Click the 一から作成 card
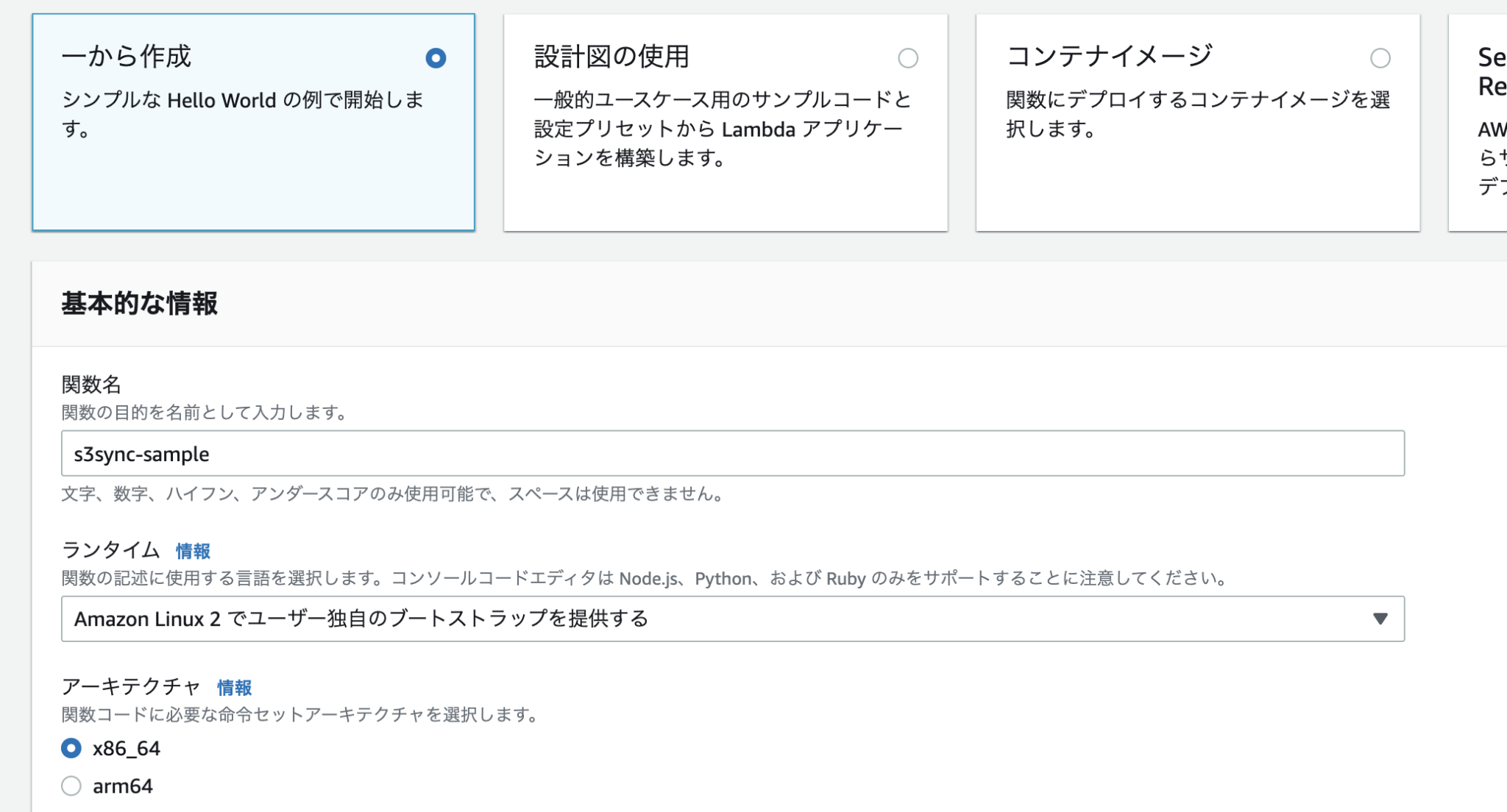The image size is (1507, 812). pyautogui.click(x=252, y=121)
